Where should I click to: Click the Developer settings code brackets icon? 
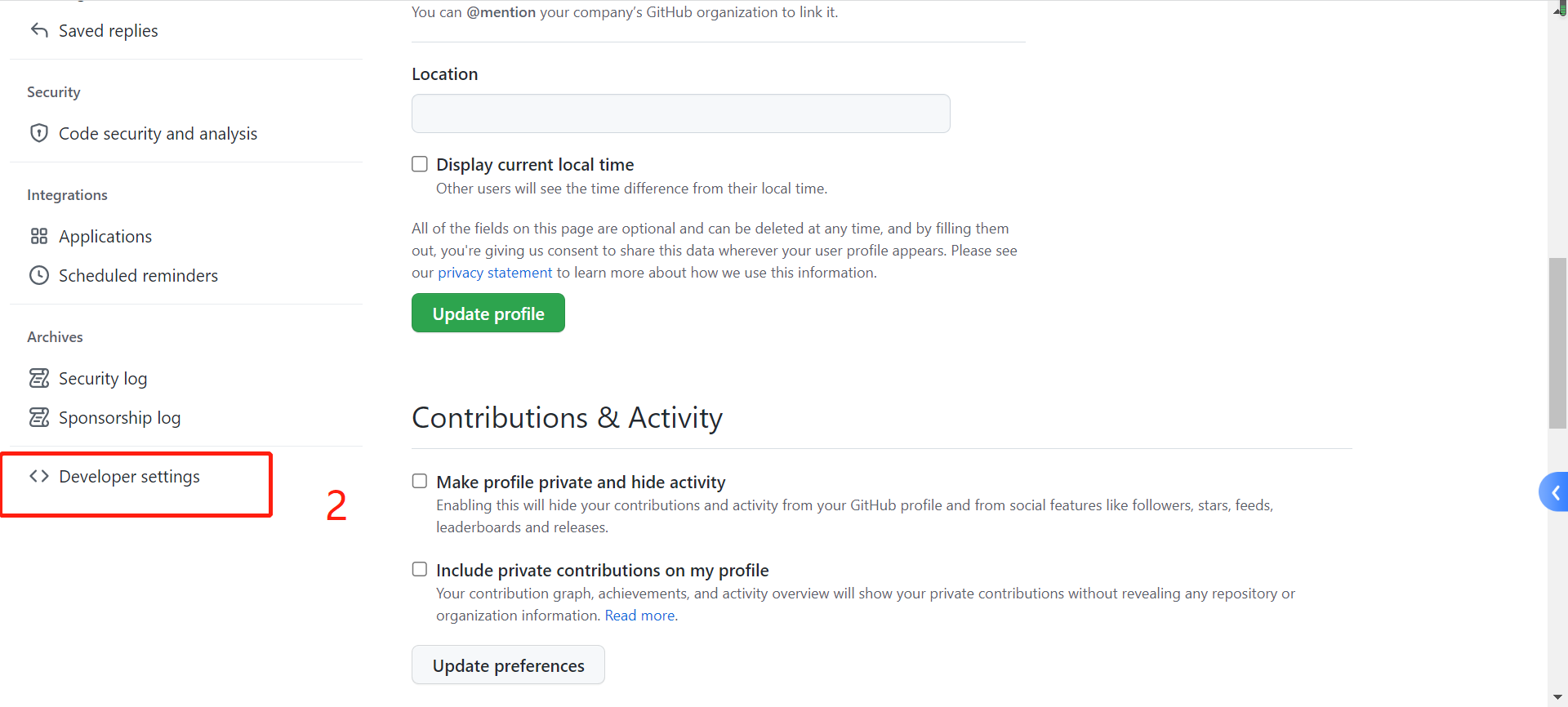[39, 476]
